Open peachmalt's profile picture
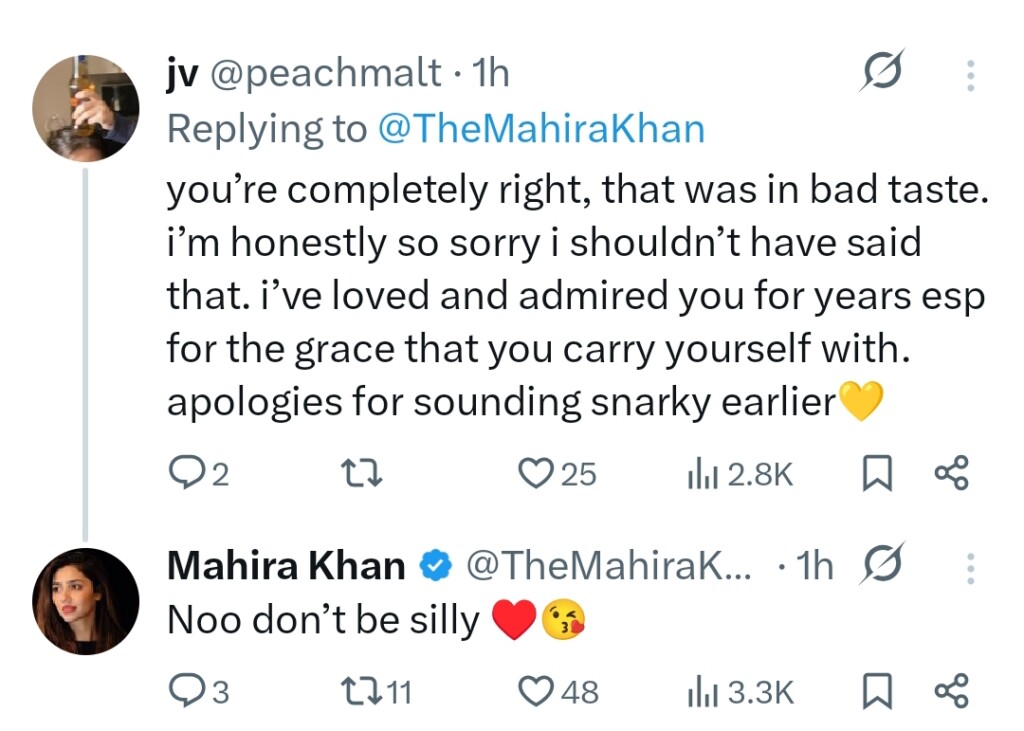The width and height of the screenshot is (1024, 731). click(85, 108)
